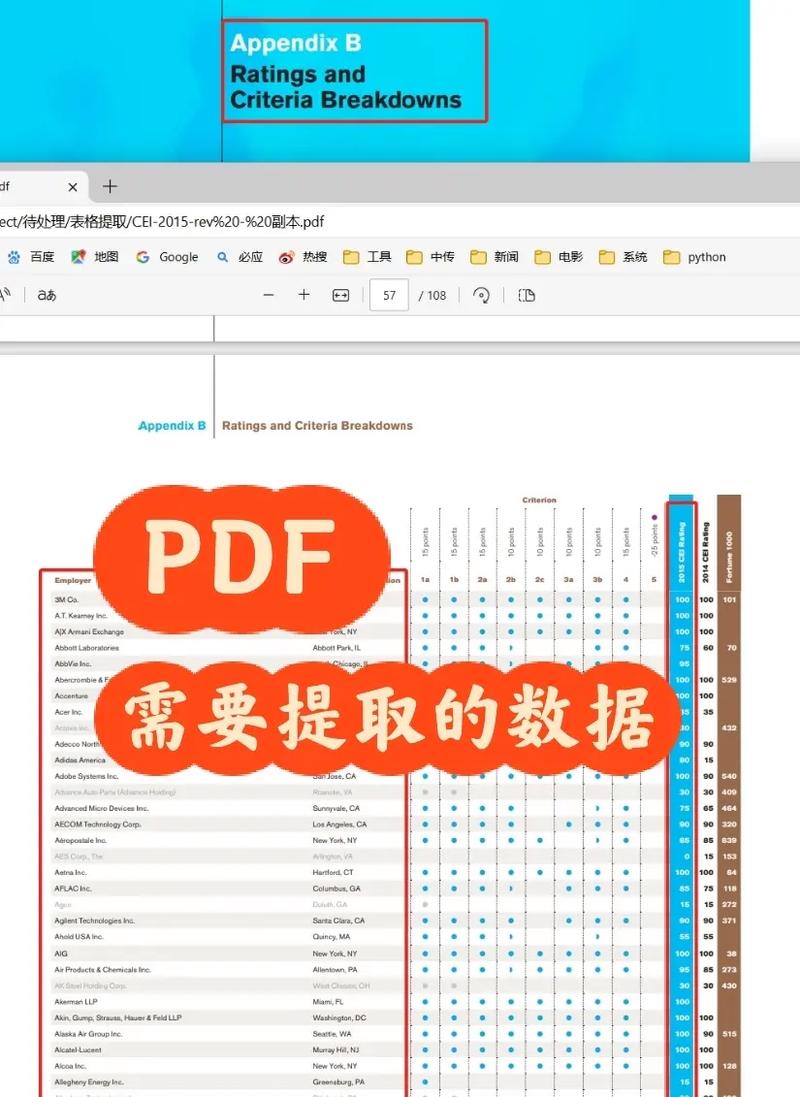Click the 'Criterion' heading above the table
This screenshot has height=1097, width=800.
pyautogui.click(x=539, y=500)
